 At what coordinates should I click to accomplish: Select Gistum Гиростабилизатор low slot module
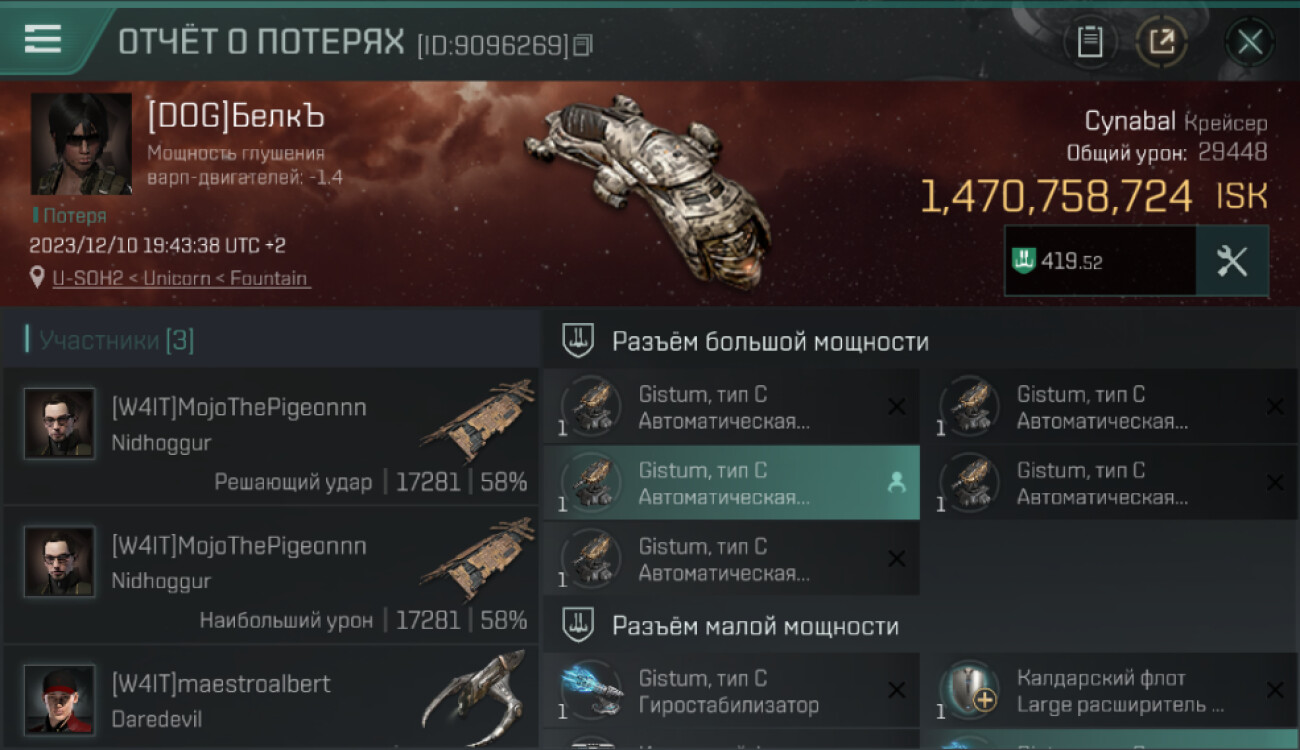731,691
